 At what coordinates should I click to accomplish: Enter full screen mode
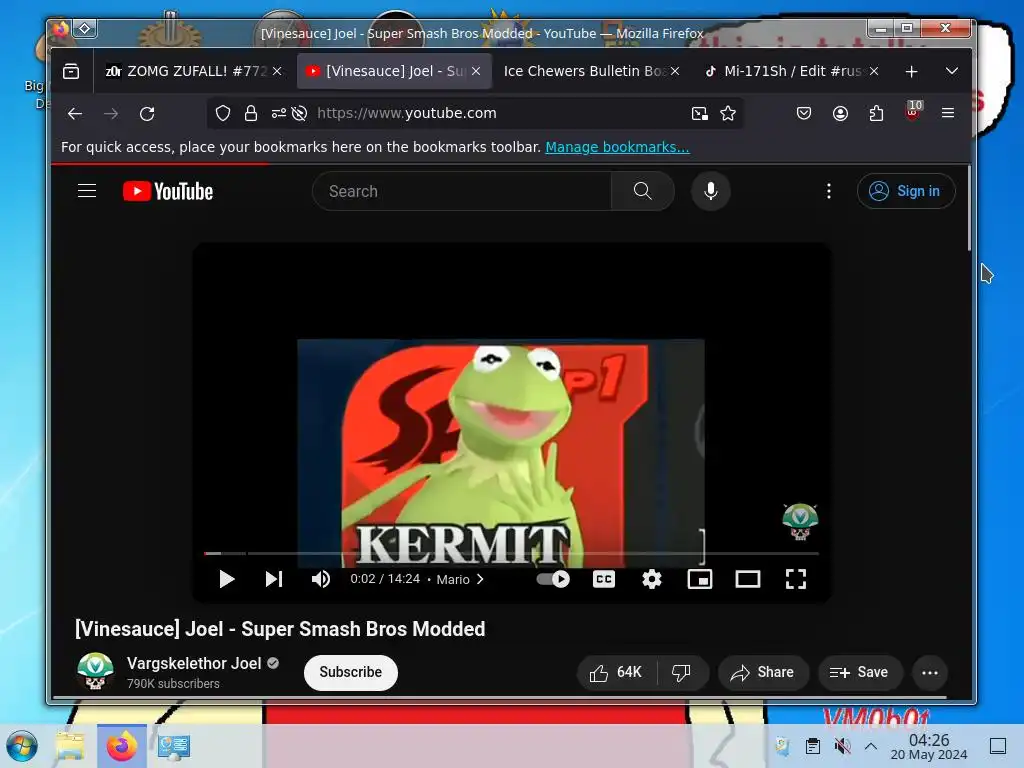(x=795, y=579)
